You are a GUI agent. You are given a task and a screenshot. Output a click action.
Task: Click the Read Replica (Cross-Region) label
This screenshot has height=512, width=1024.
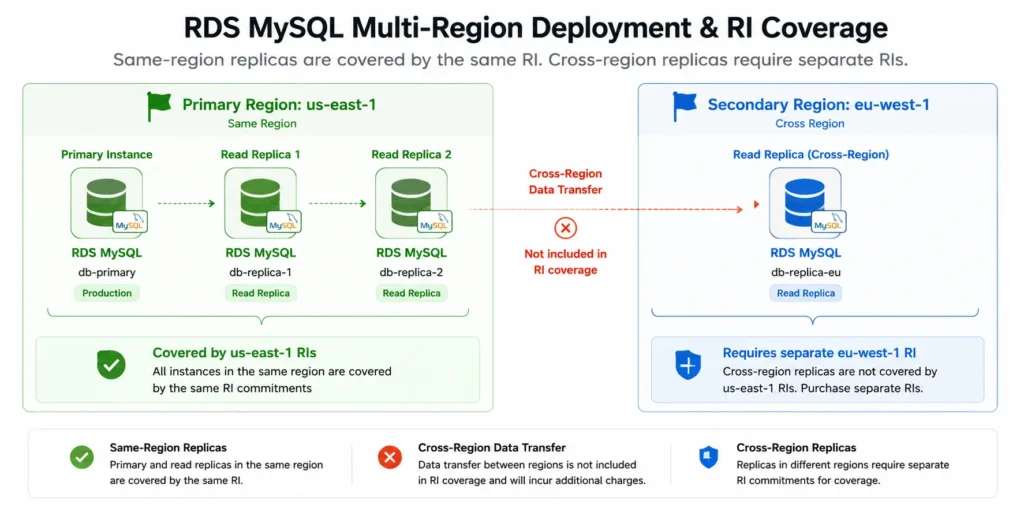click(810, 155)
